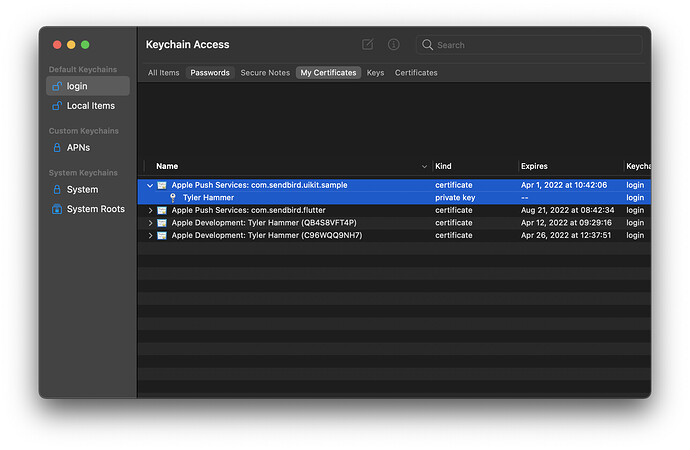The image size is (690, 450).
Task: Expand the com.sendbird.flutter certificate row
Action: [x=150, y=211]
